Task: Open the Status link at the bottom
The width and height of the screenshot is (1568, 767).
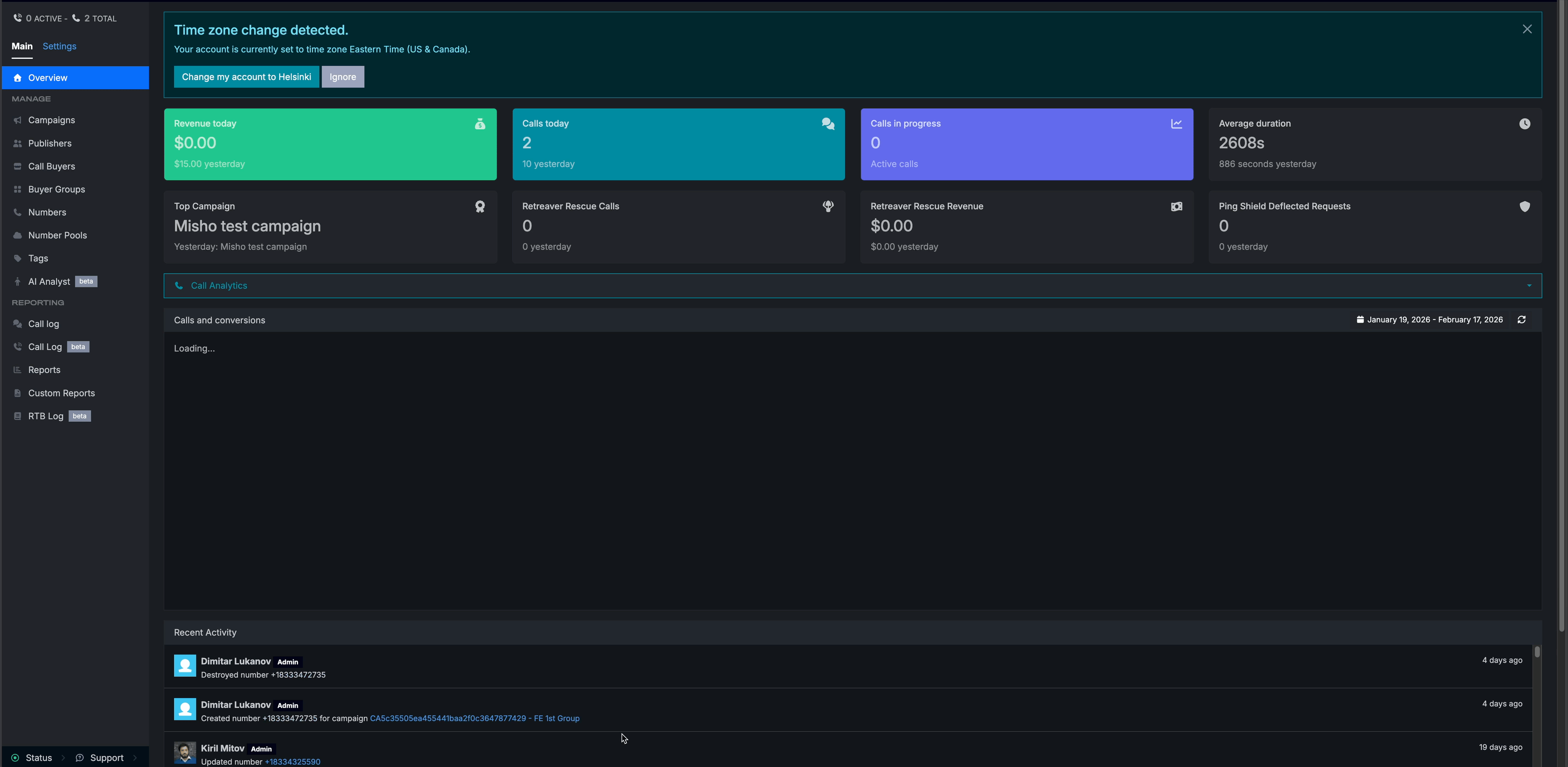Action: [x=38, y=758]
